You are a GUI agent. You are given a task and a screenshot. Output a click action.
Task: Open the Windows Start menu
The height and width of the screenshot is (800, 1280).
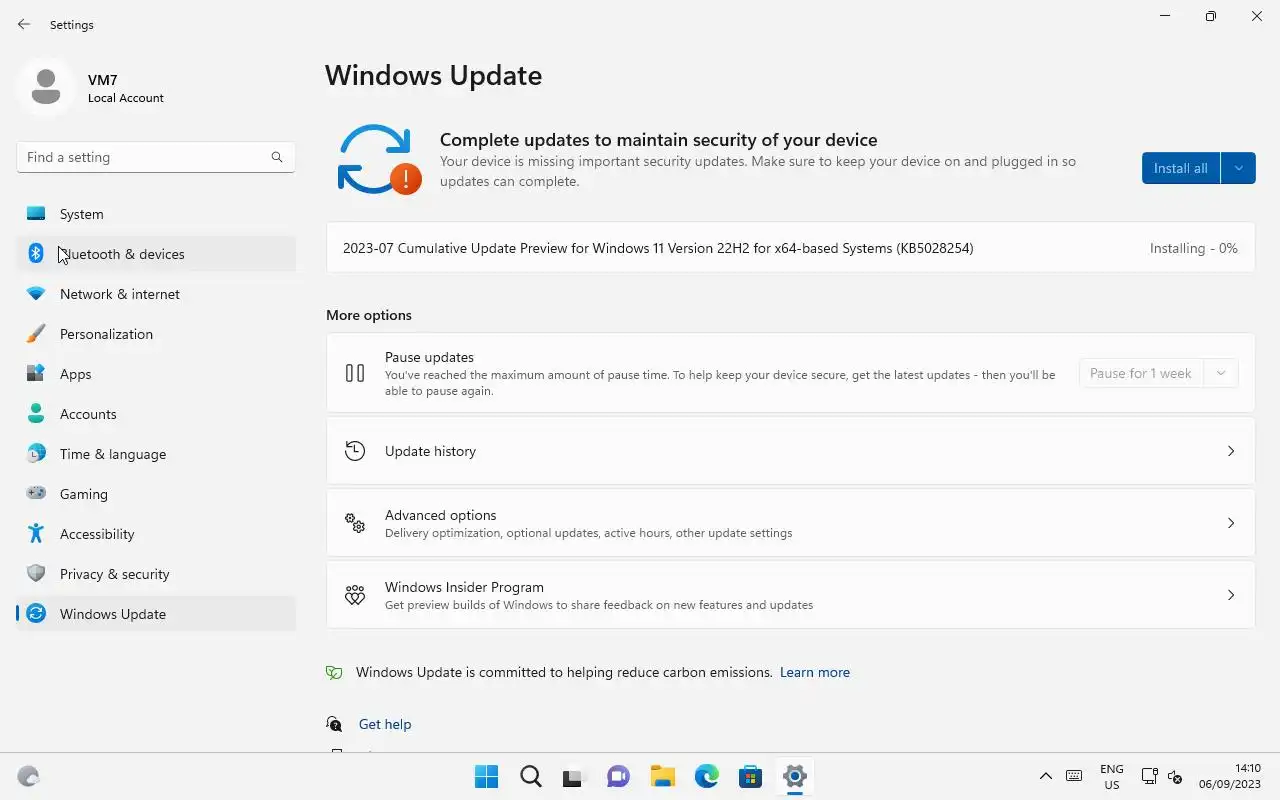click(487, 777)
